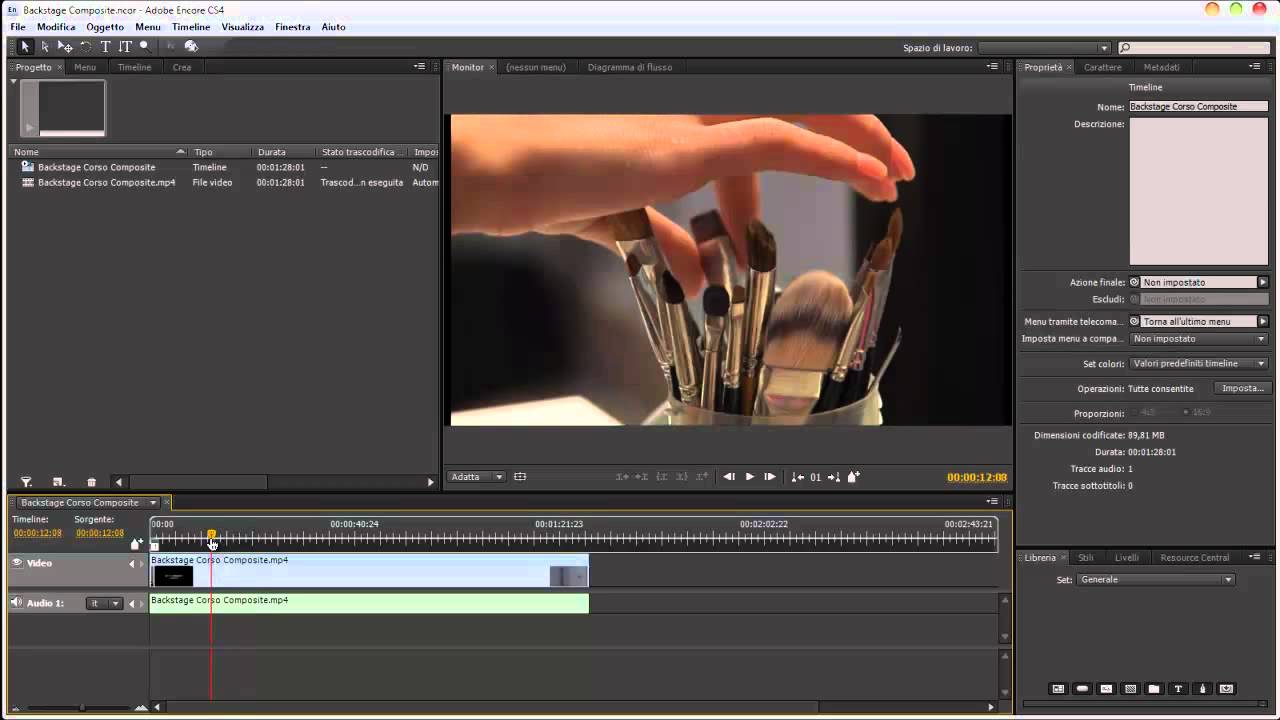Select the Rotate tool
This screenshot has height=720, width=1280.
tap(86, 47)
